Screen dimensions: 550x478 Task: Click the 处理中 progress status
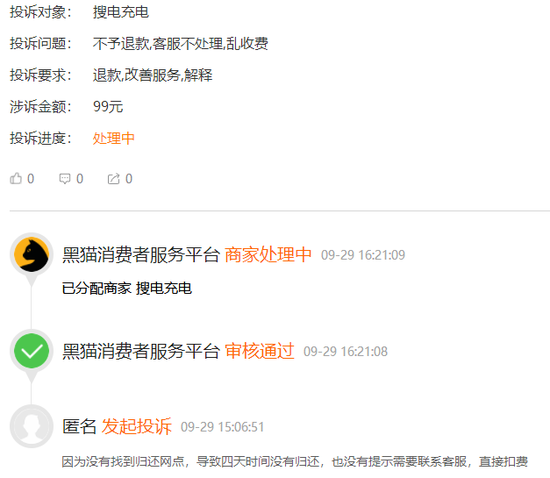pos(114,138)
